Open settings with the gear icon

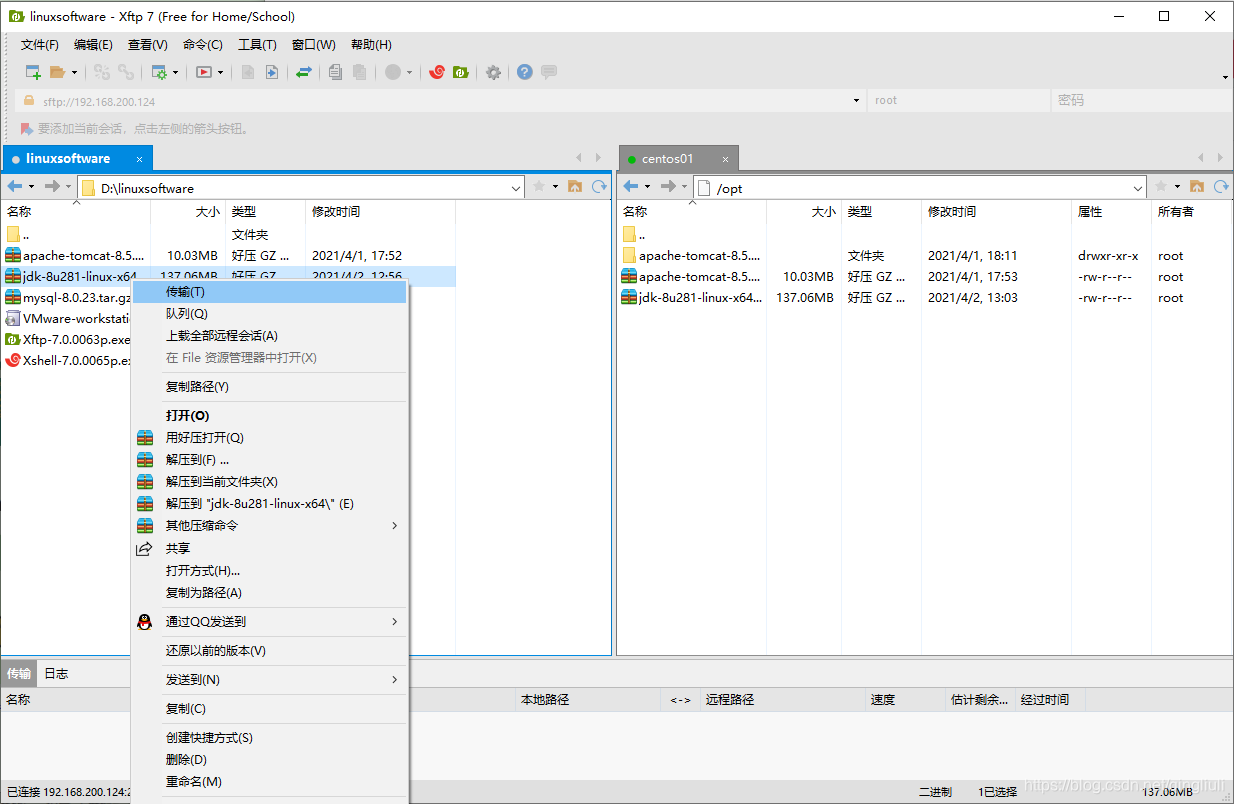(x=492, y=72)
